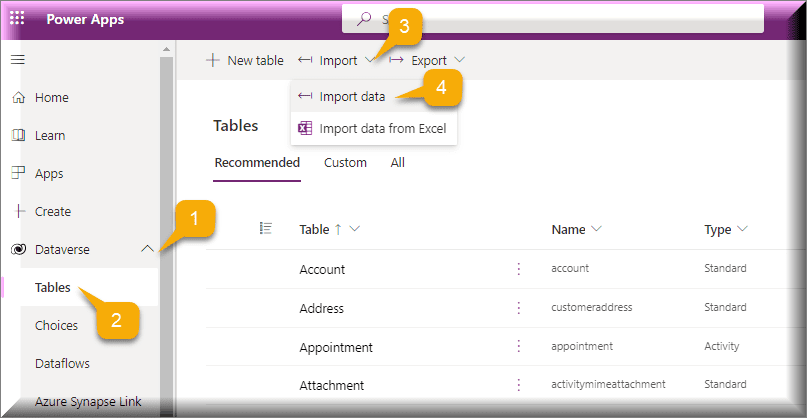Expand the Import dropdown chevron
This screenshot has height=418, width=807.
370,60
